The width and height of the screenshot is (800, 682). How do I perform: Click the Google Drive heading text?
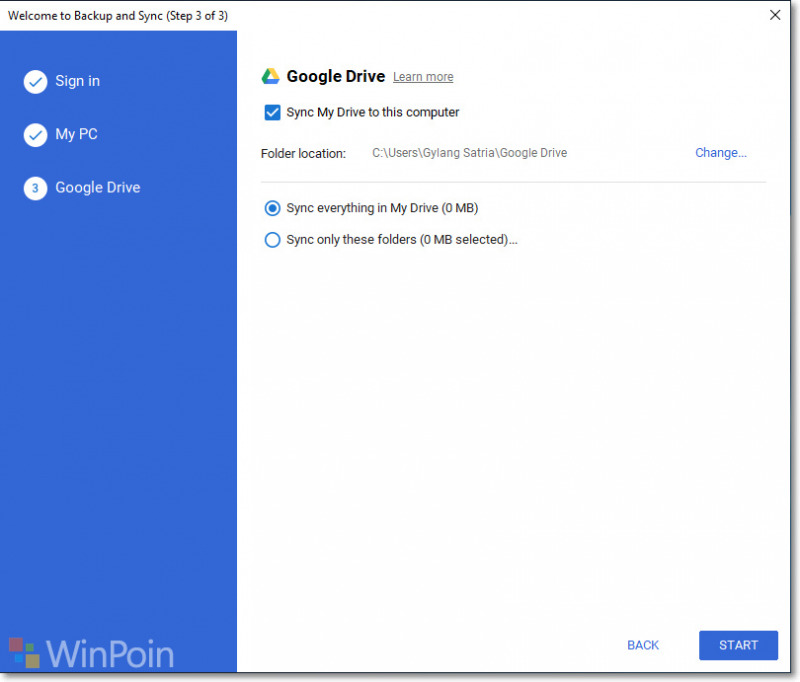336,77
